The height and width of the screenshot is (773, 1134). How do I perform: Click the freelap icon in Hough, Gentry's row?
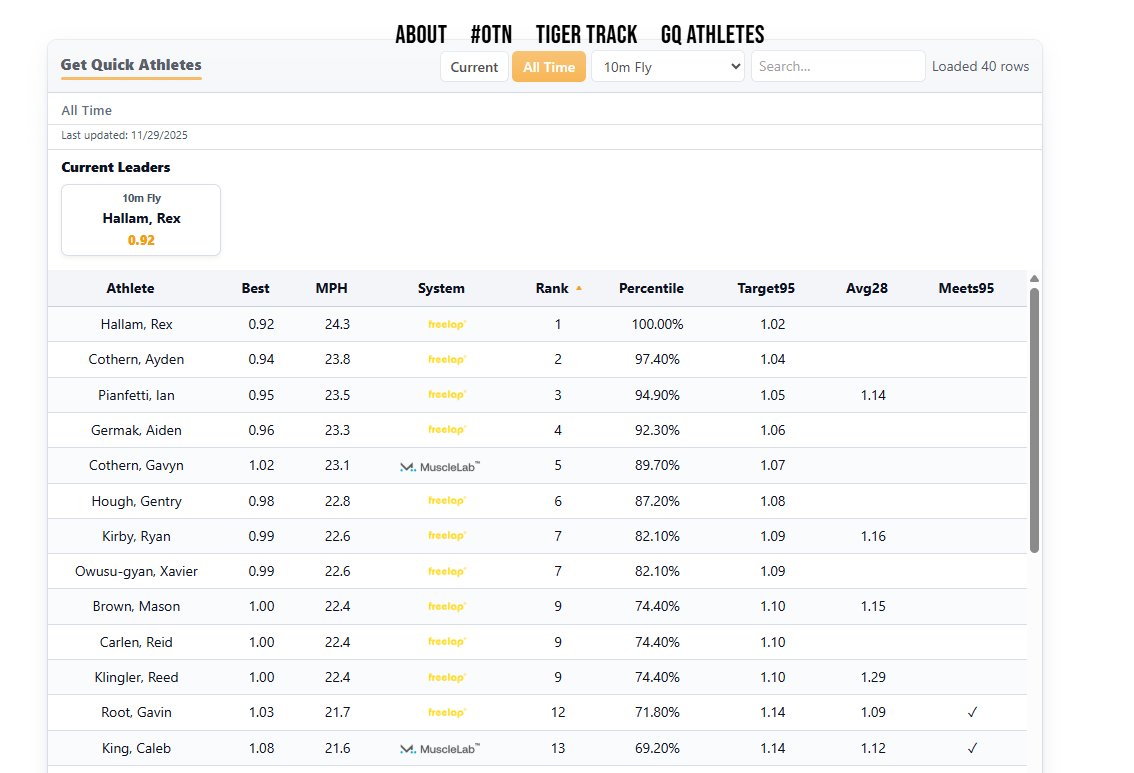tap(443, 500)
